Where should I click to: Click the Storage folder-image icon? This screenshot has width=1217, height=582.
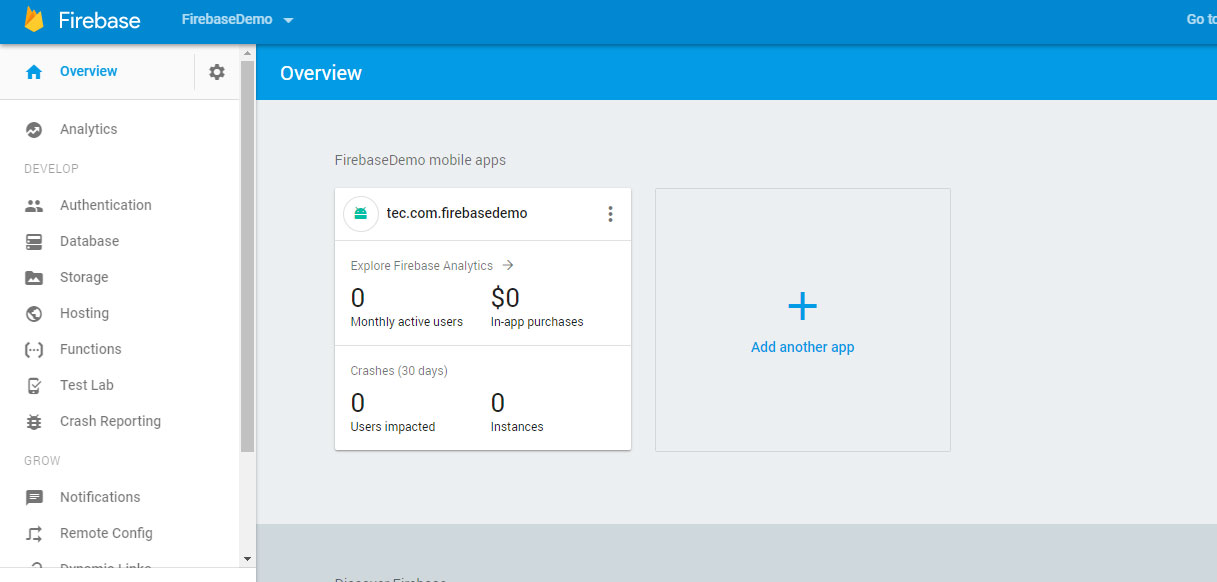(x=34, y=278)
